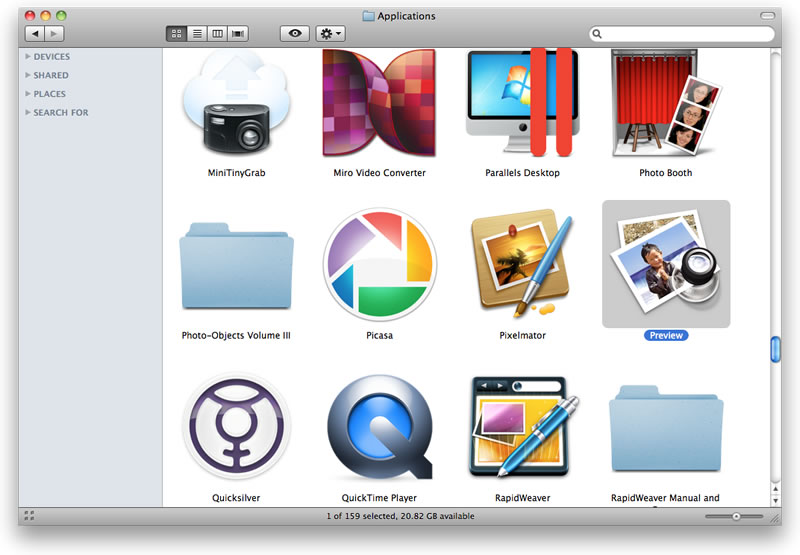The height and width of the screenshot is (555, 800).
Task: Open the QuickTime Player icon
Action: (x=379, y=427)
